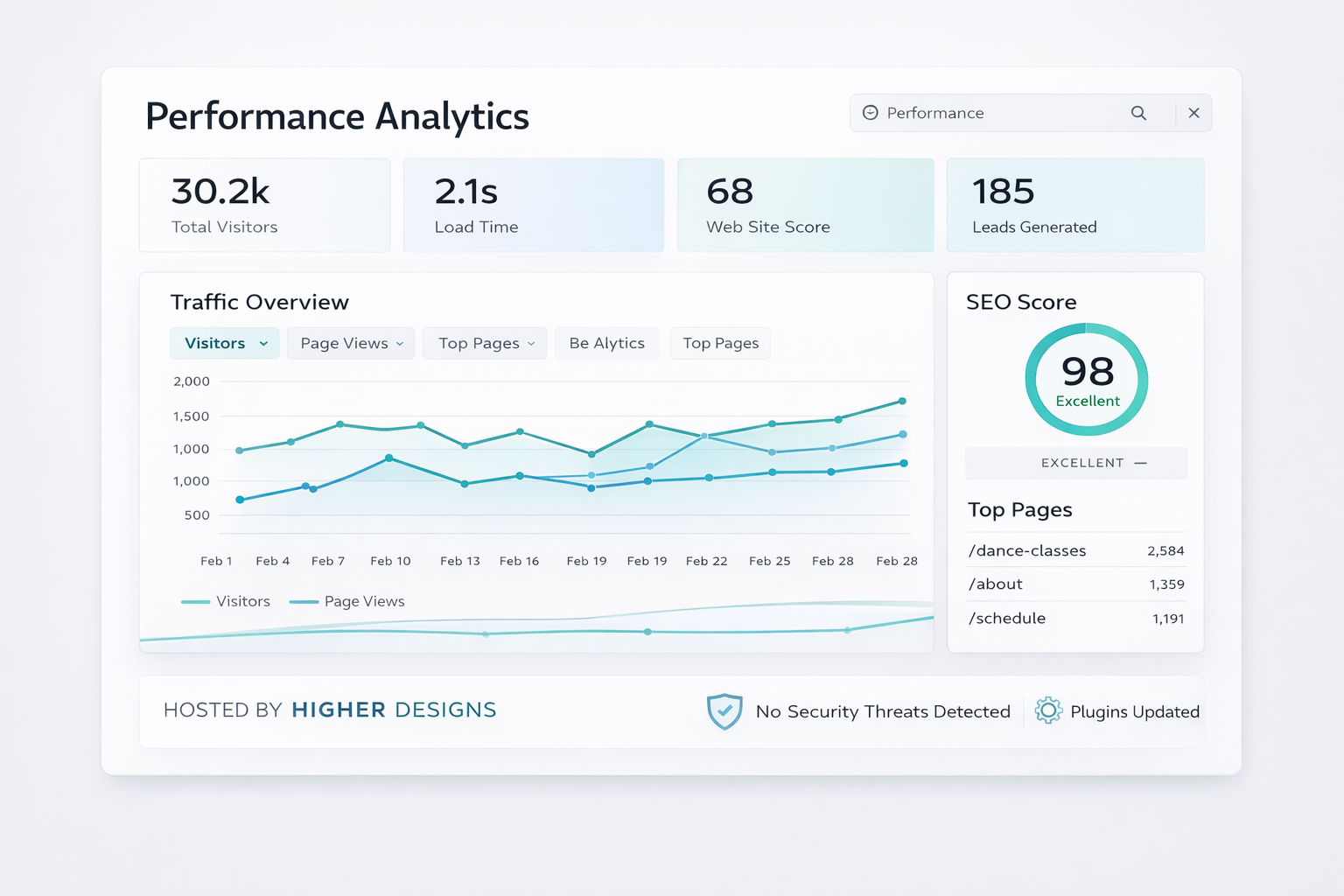
Task: Open the /schedule page entry
Action: click(x=1007, y=619)
